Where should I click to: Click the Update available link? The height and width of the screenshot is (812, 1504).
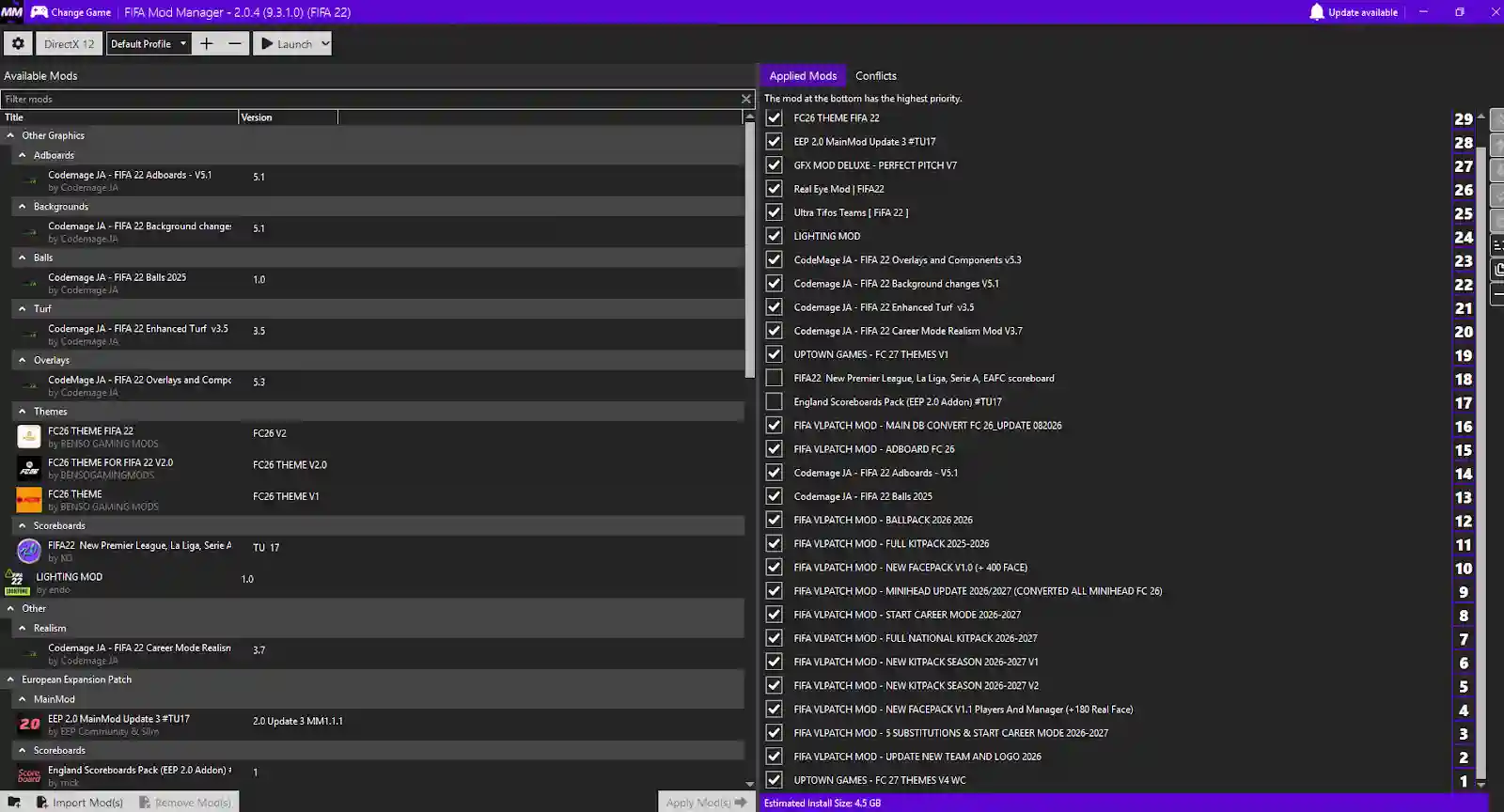pos(1363,12)
